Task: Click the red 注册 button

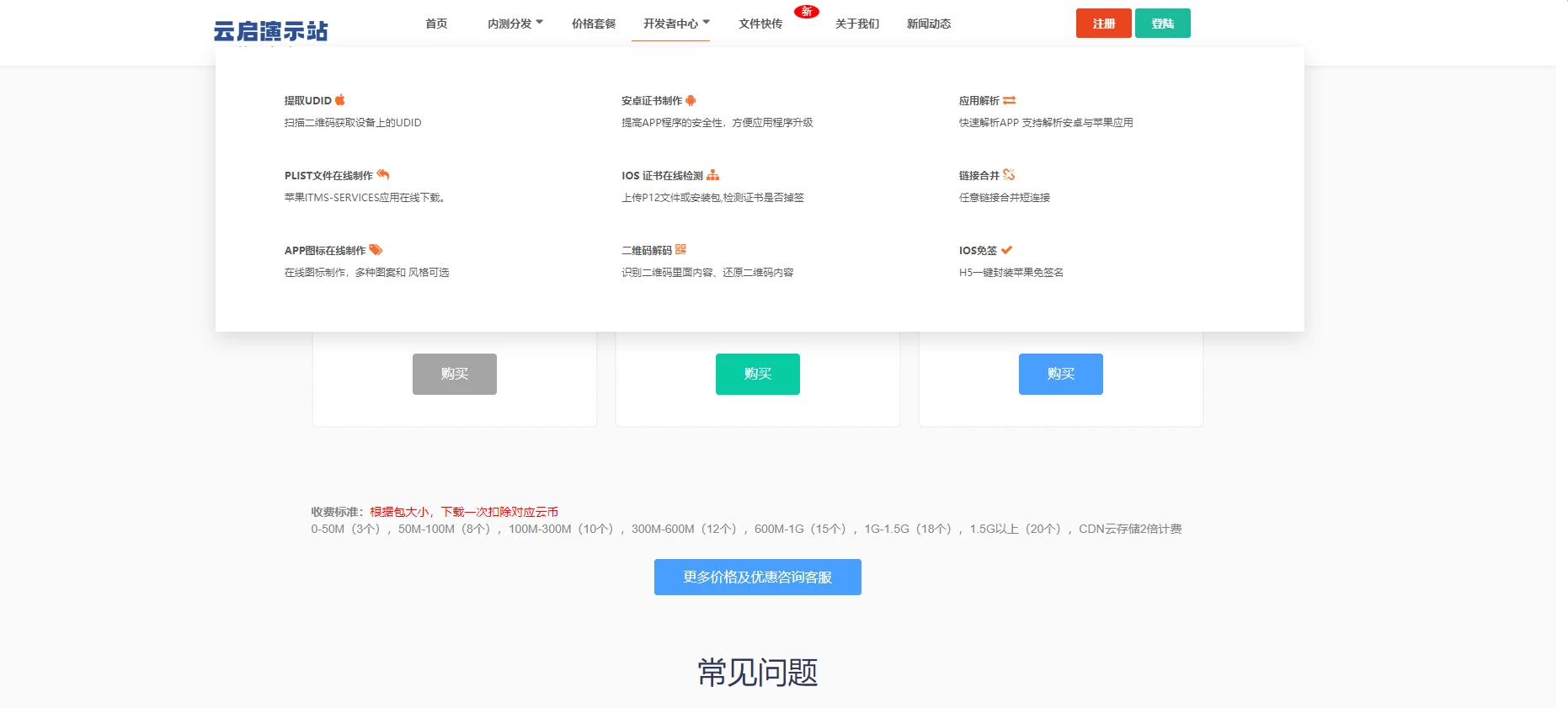Action: click(1104, 24)
